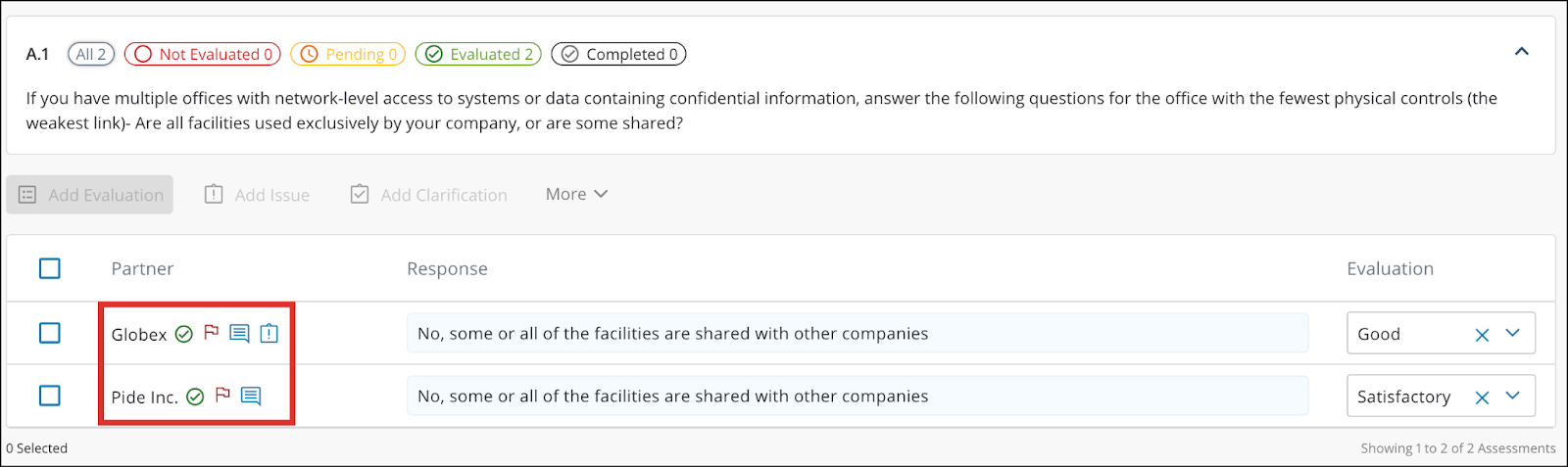1568x467 pixels.
Task: Select the Pide Inc. row checkbox
Action: pos(50,396)
